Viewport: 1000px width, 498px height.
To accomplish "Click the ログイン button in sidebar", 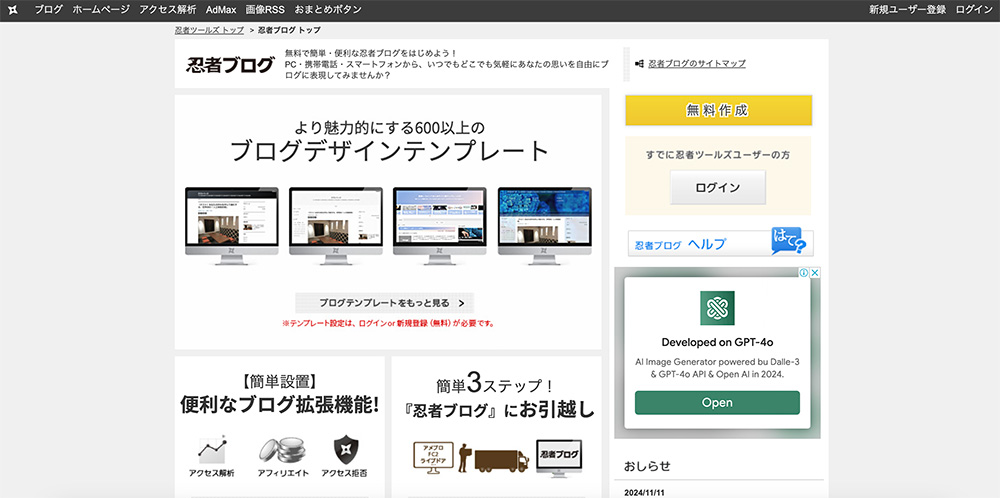I will pos(717,187).
